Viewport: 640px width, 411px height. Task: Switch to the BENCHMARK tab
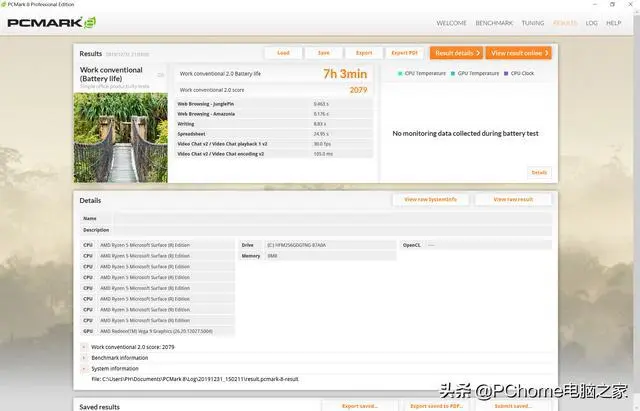[x=494, y=23]
